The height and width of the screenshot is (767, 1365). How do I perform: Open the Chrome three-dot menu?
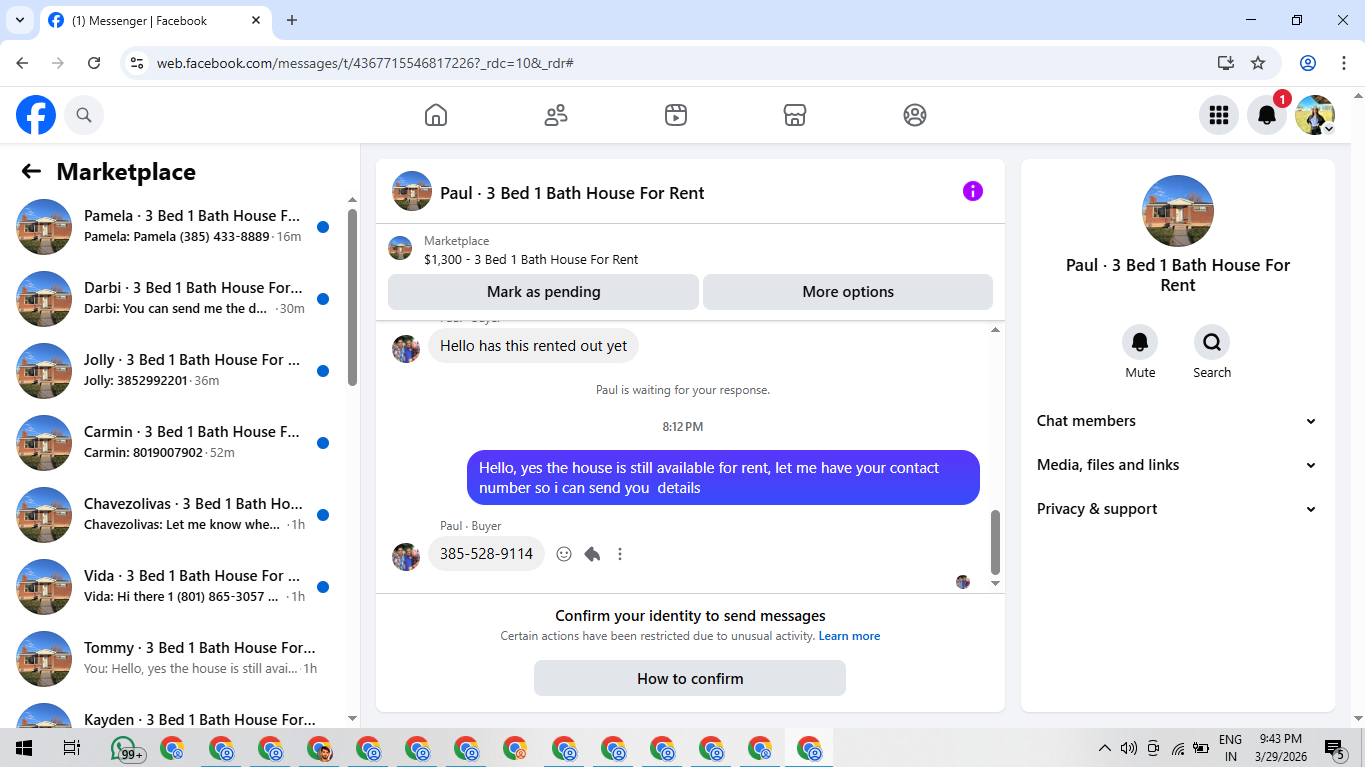(1342, 63)
